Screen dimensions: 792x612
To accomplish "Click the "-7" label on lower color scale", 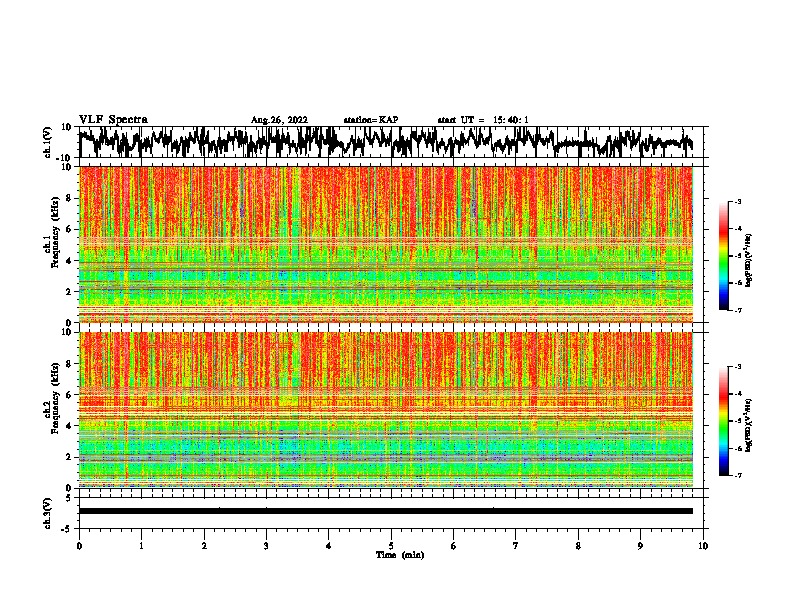I will pos(738,475).
